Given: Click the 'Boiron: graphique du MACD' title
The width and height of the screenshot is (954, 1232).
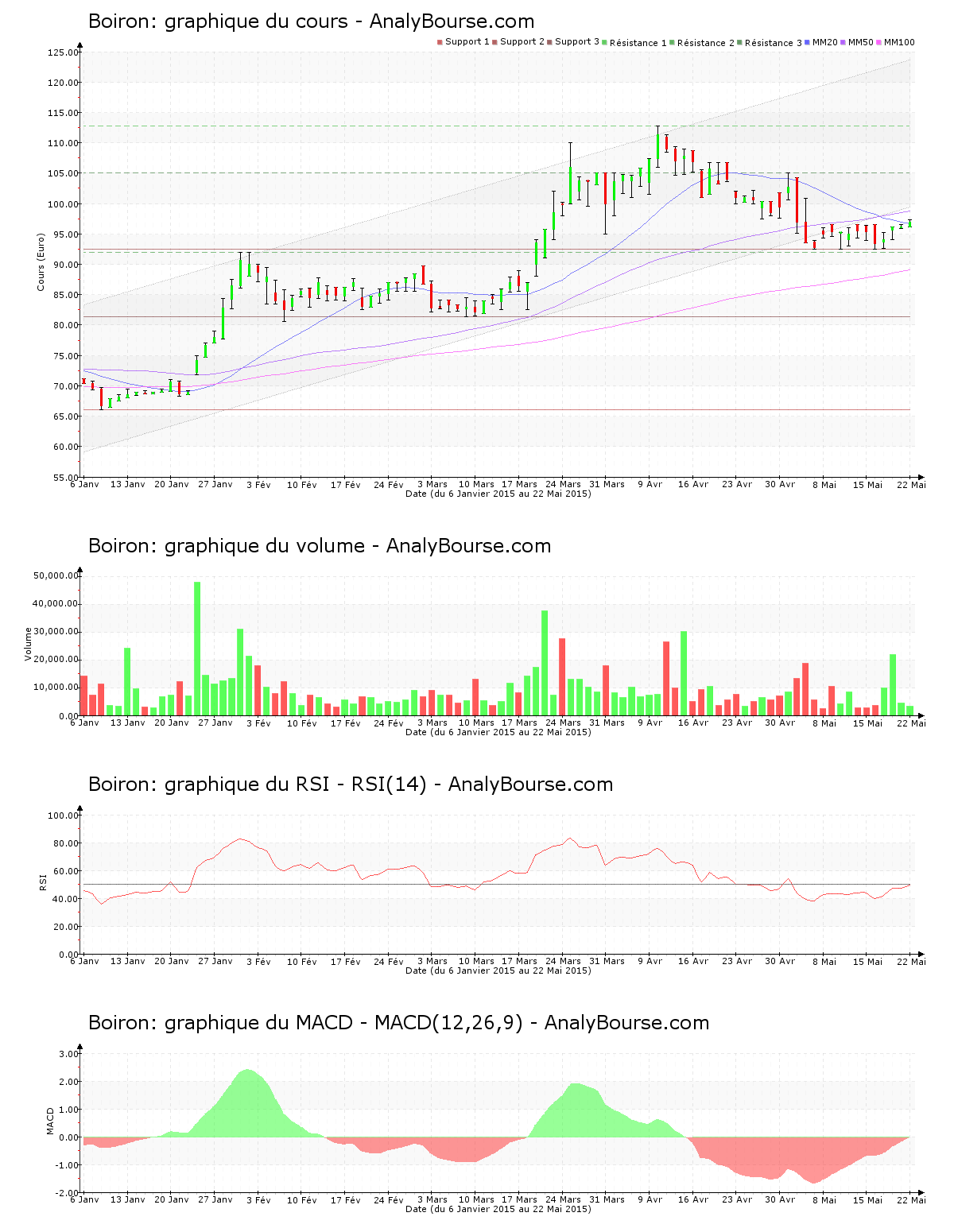Looking at the screenshot, I should (x=398, y=1023).
